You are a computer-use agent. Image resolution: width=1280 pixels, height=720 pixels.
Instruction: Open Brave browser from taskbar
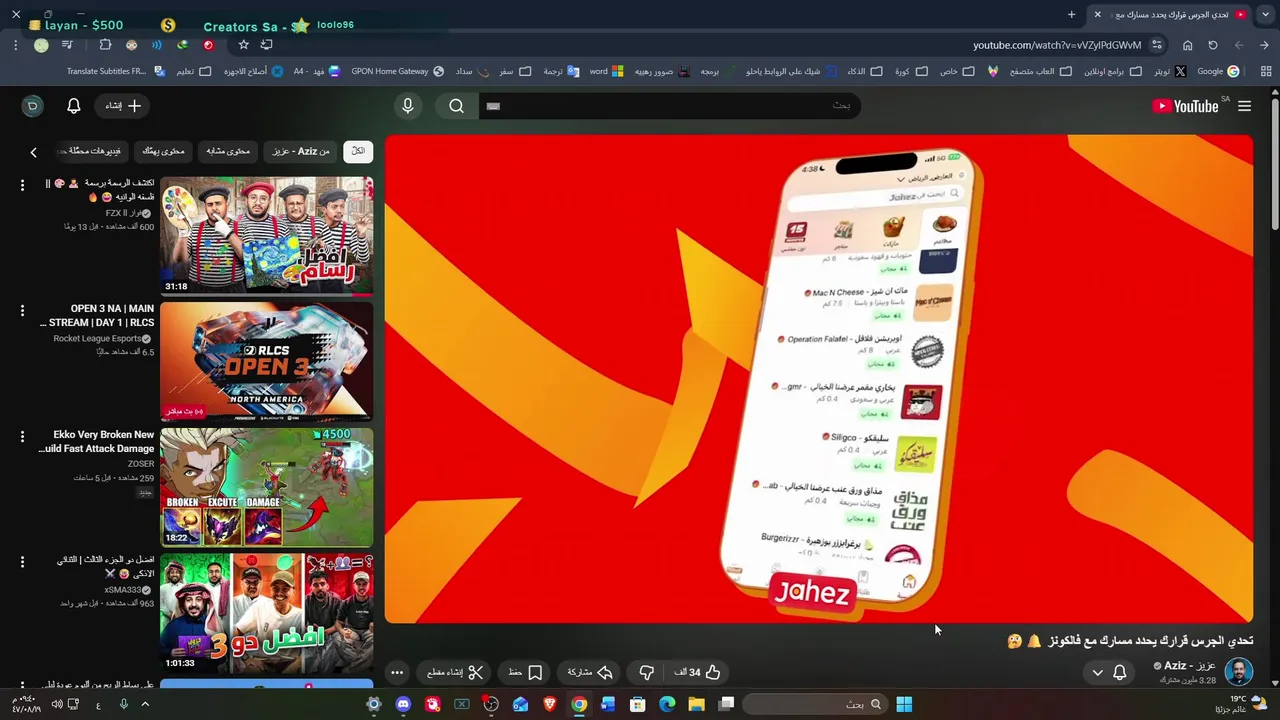click(550, 704)
